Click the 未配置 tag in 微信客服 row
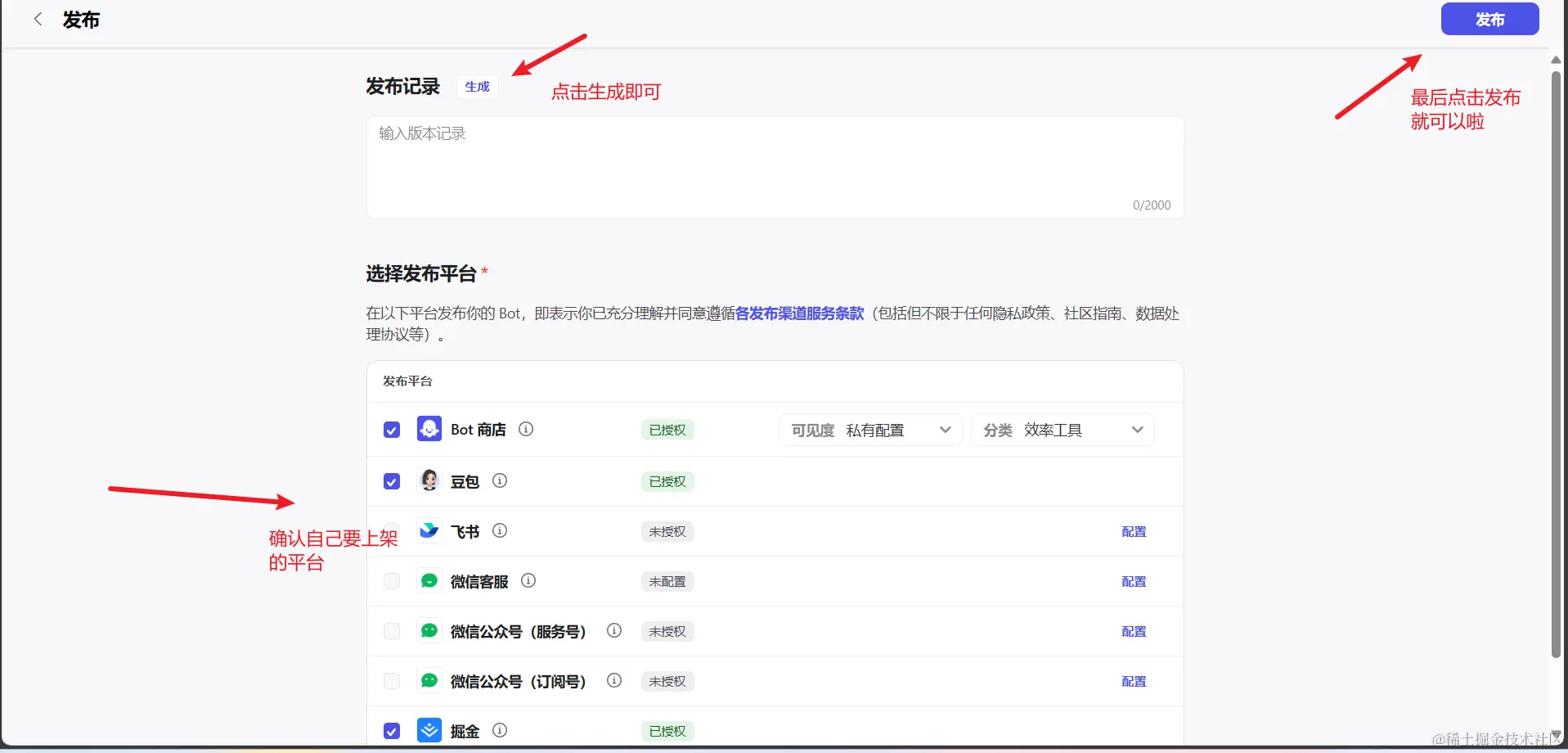The width and height of the screenshot is (1568, 753). tap(667, 581)
